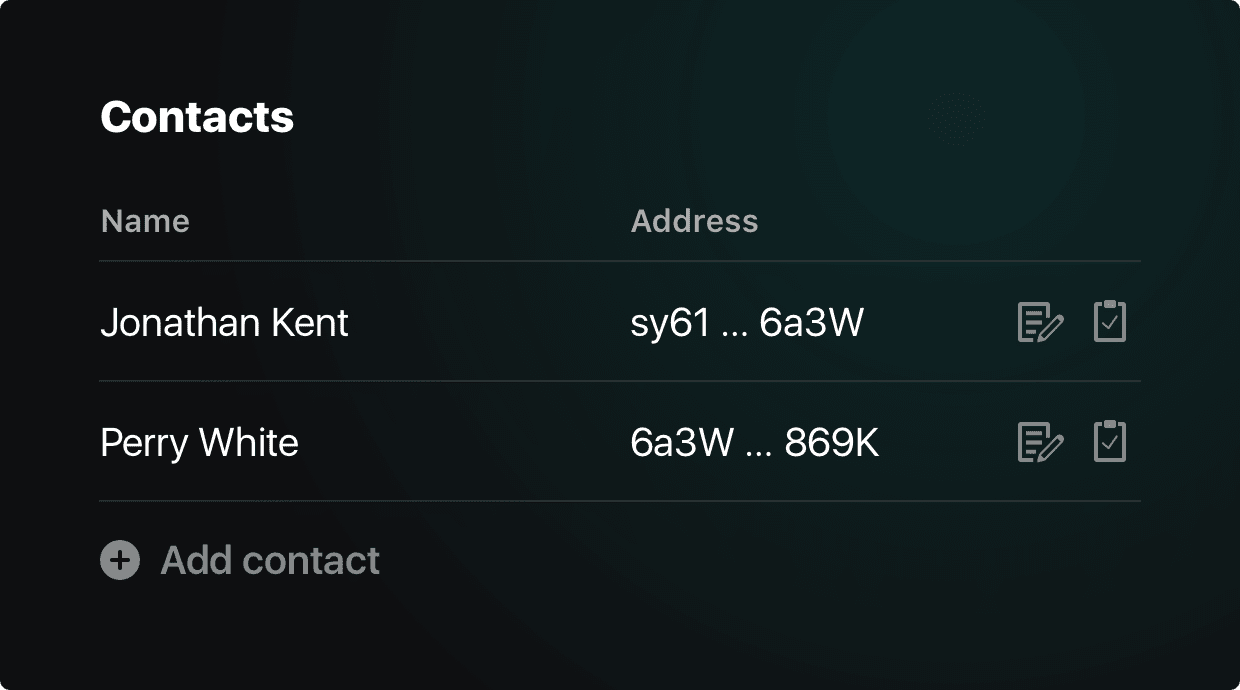The width and height of the screenshot is (1240, 690).
Task: Select Jonathan Kent's table row
Action: pos(620,322)
